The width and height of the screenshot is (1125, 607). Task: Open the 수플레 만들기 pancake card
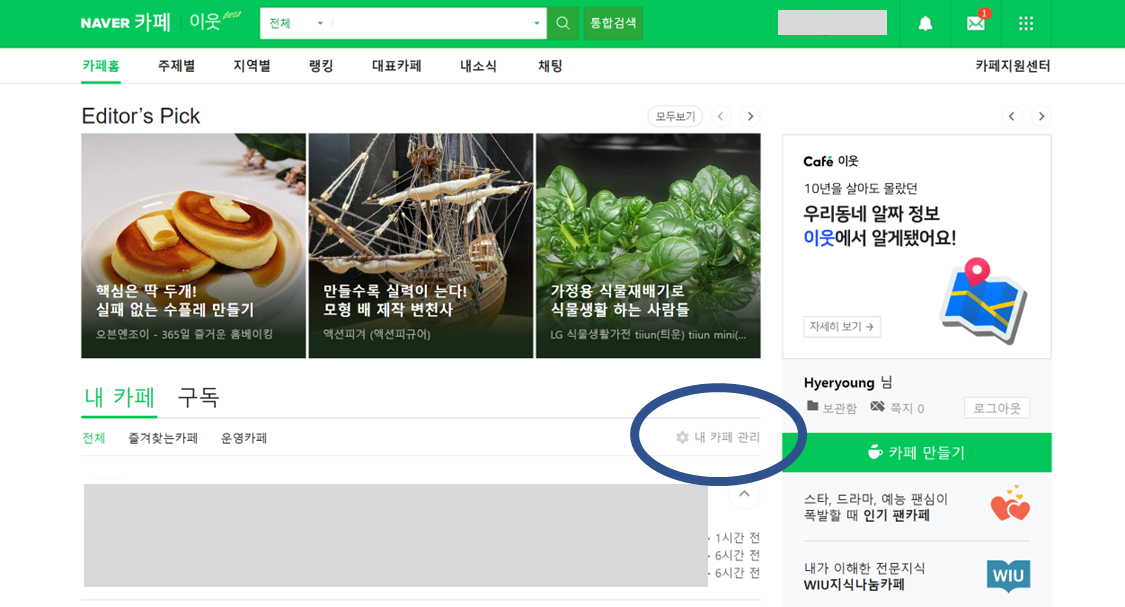(194, 245)
